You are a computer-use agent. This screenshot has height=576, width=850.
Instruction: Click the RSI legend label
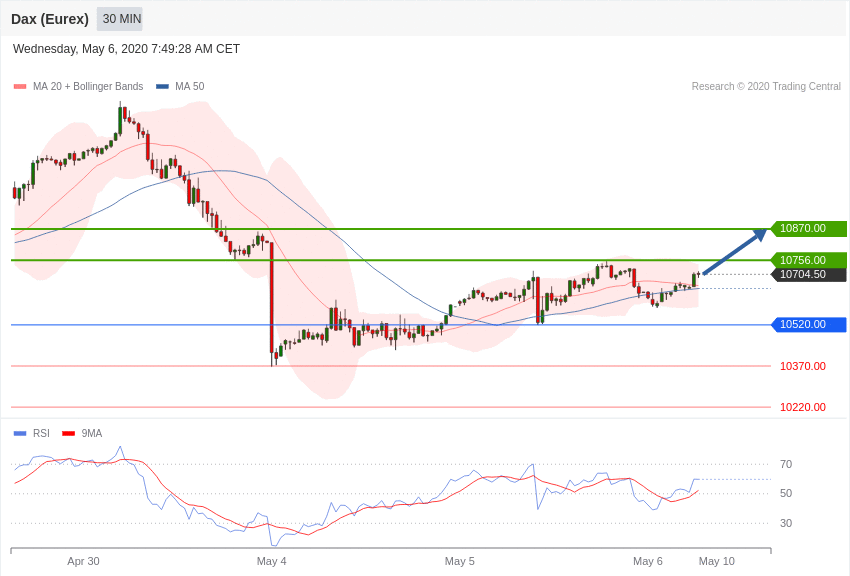tap(41, 433)
